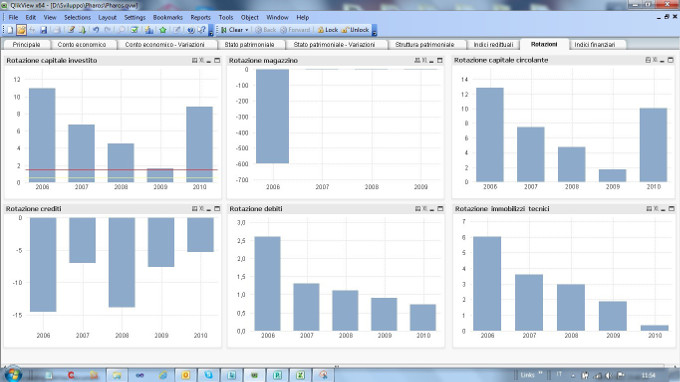Image resolution: width=680 pixels, height=382 pixels.
Task: Click the Undo arrow in toolbar
Action: tap(96, 30)
